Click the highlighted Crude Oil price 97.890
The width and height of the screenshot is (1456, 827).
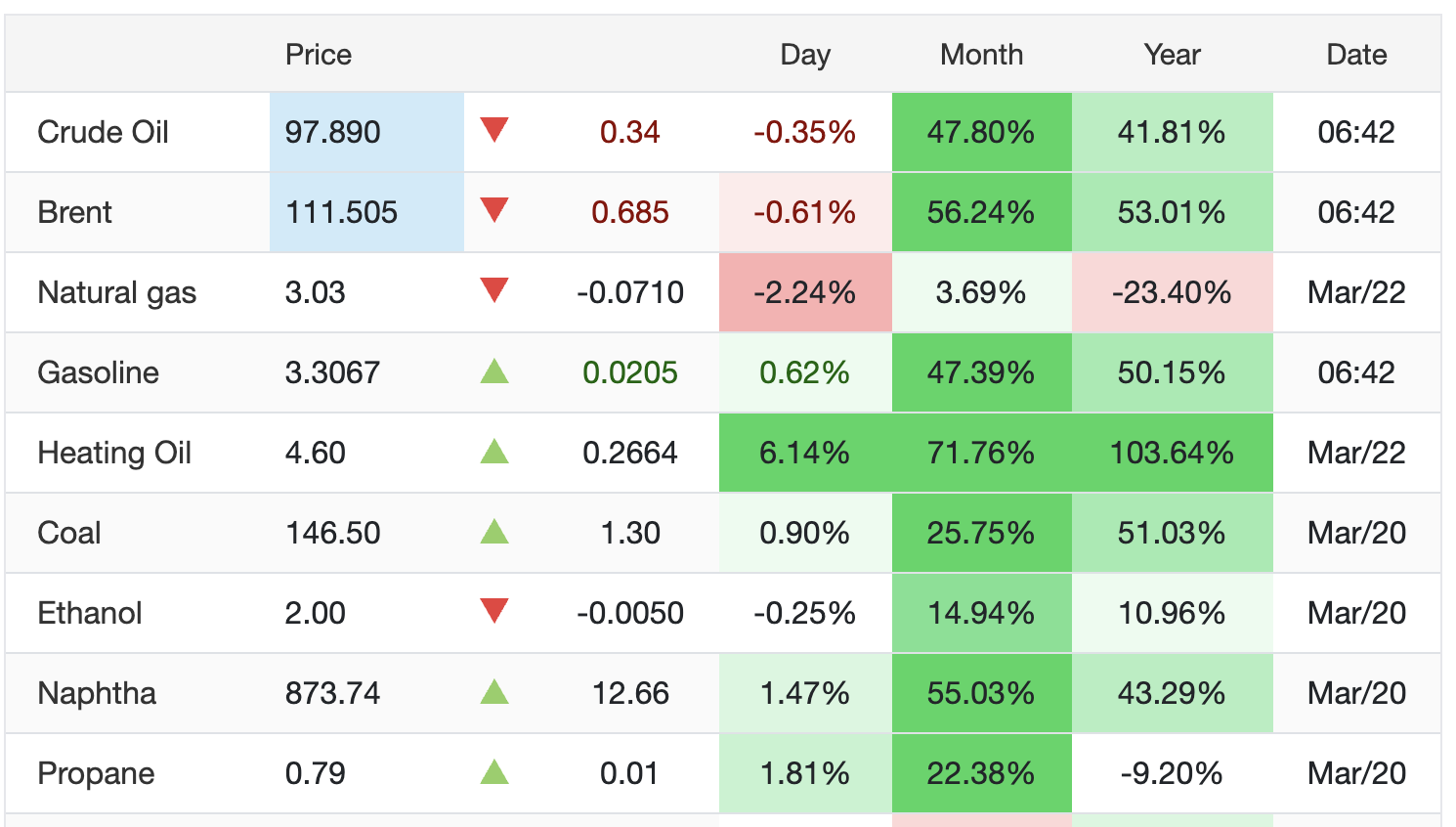333,132
